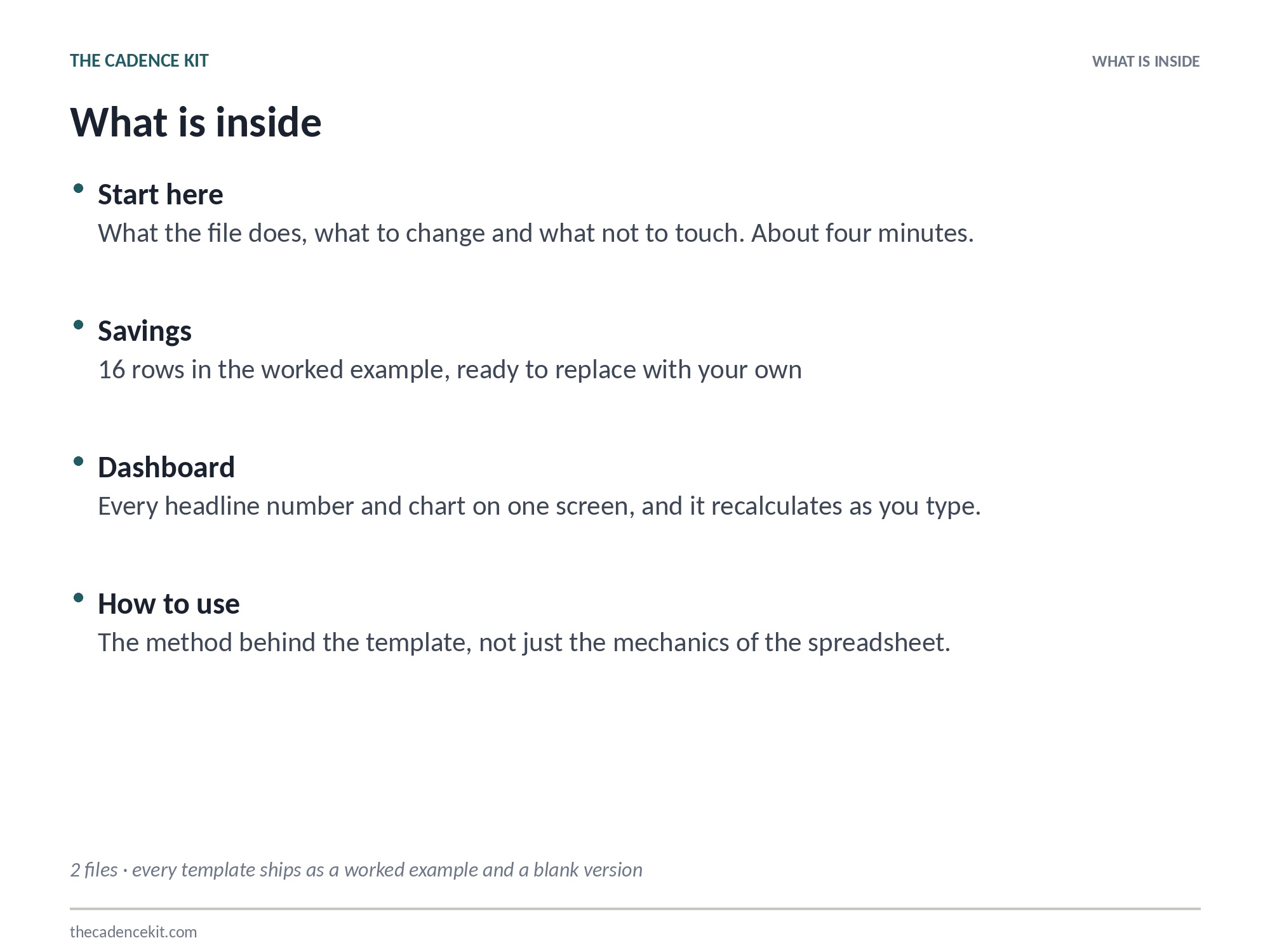Click the '2 files' italic footnote
The width and height of the screenshot is (1270, 952).
pos(356,869)
